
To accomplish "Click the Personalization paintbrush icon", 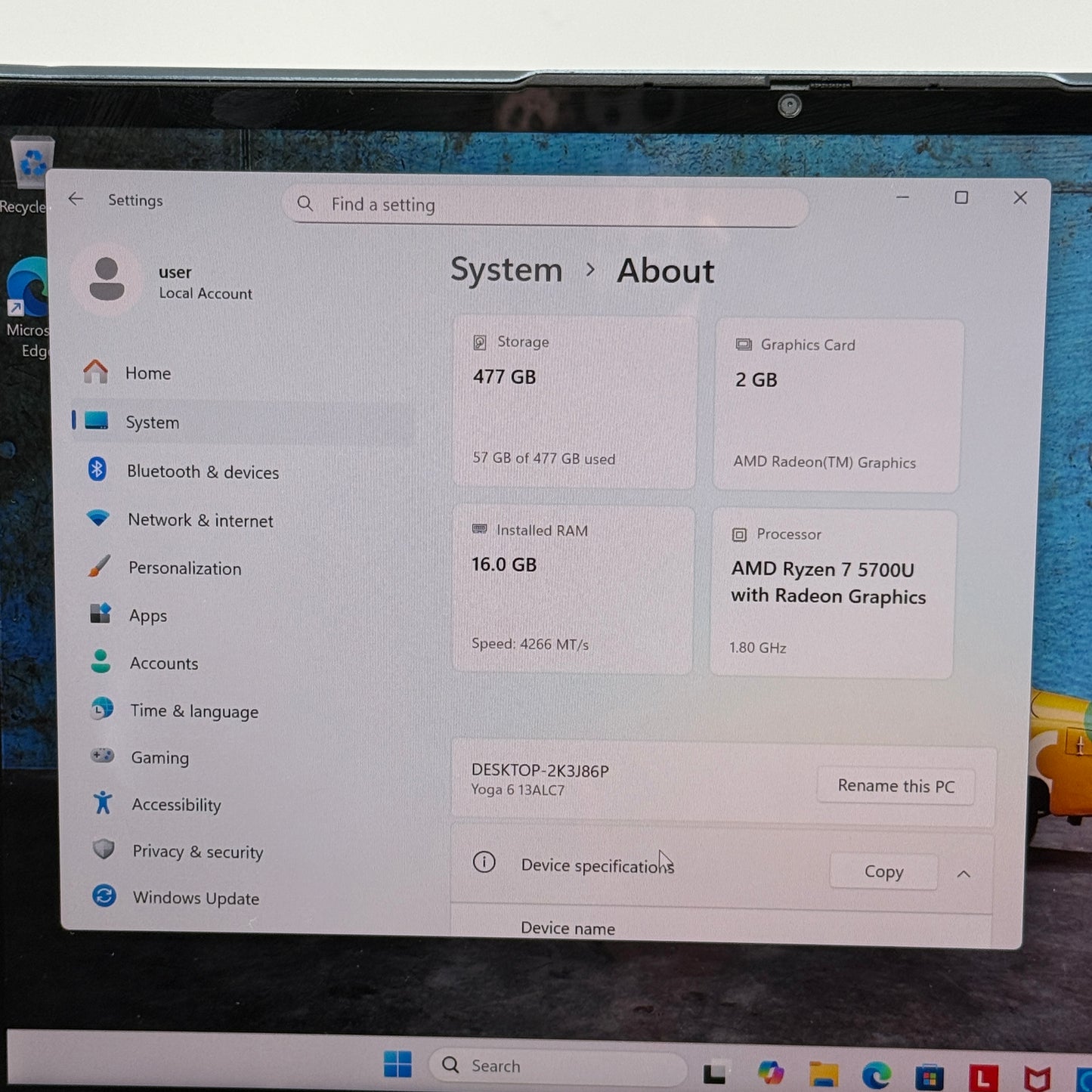I will [x=99, y=566].
